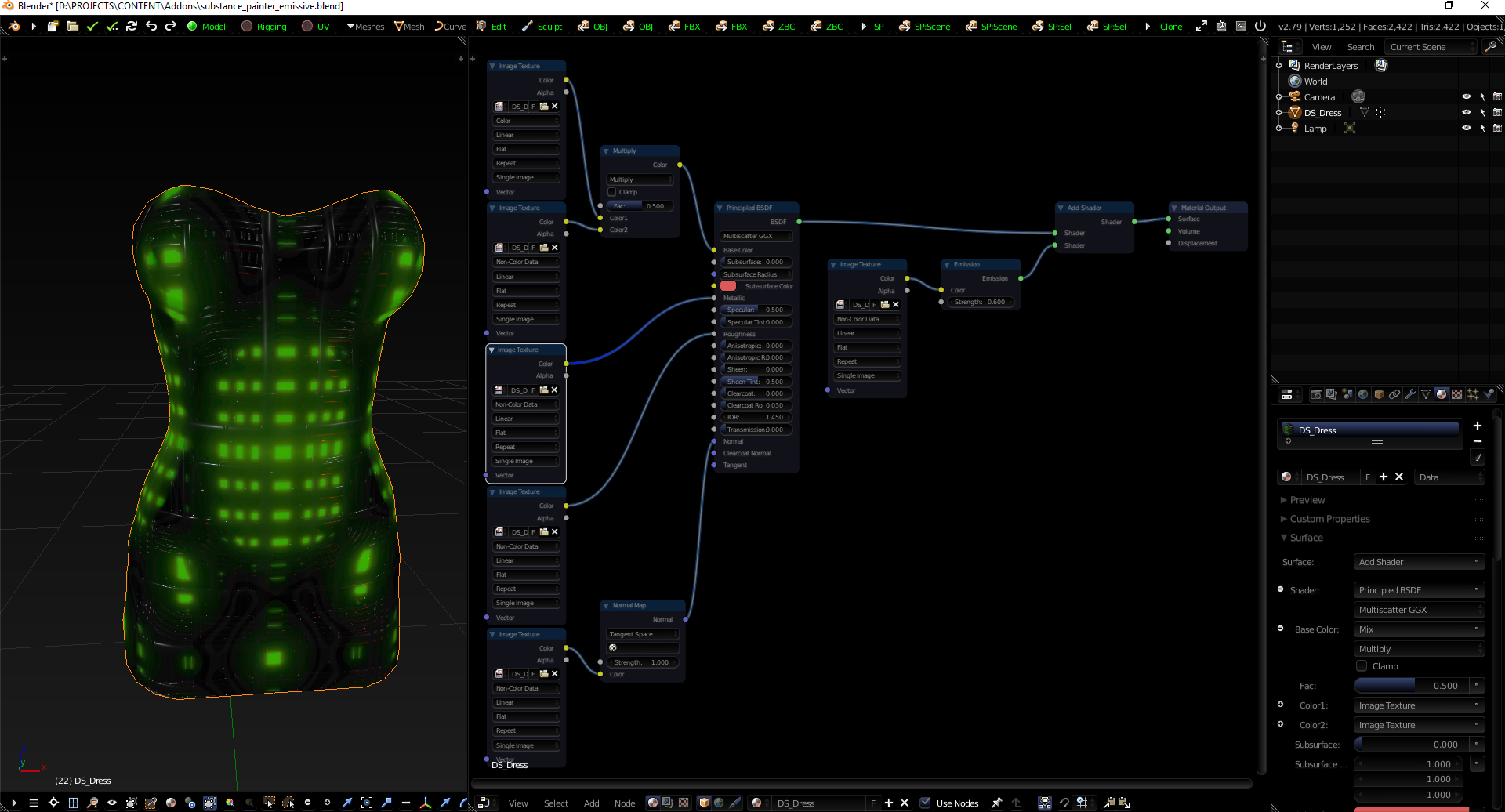
Task: Click the redo arrow in top toolbar
Action: pos(171,26)
